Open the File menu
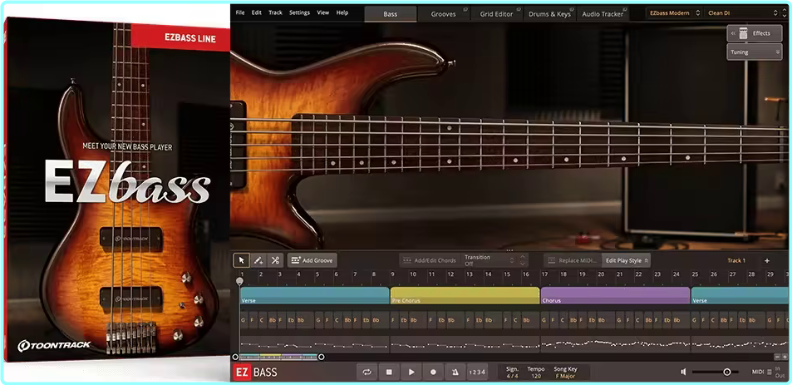The image size is (792, 385). pyautogui.click(x=240, y=13)
